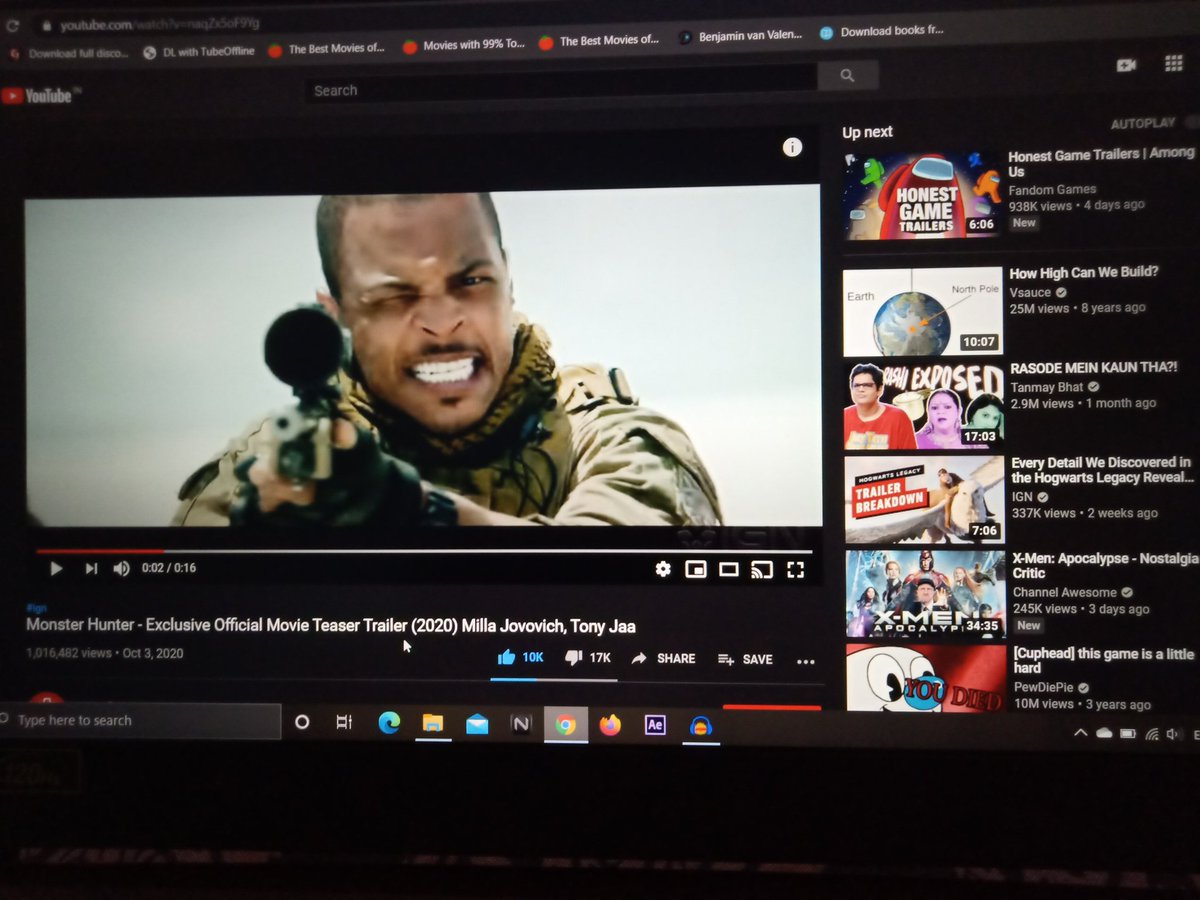This screenshot has height=900, width=1200.
Task: Switch to theater mode
Action: pyautogui.click(x=728, y=570)
